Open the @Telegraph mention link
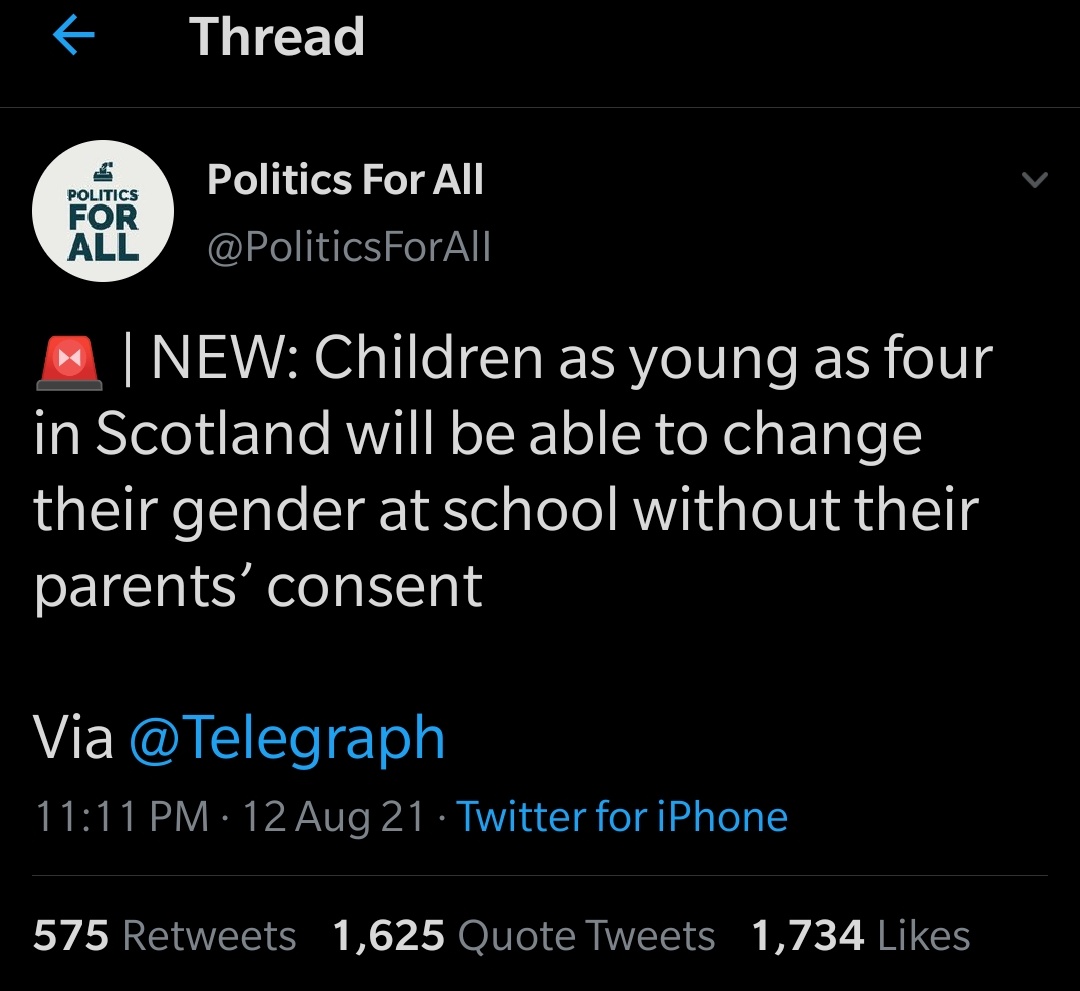Viewport: 1080px width, 991px height. tap(287, 738)
